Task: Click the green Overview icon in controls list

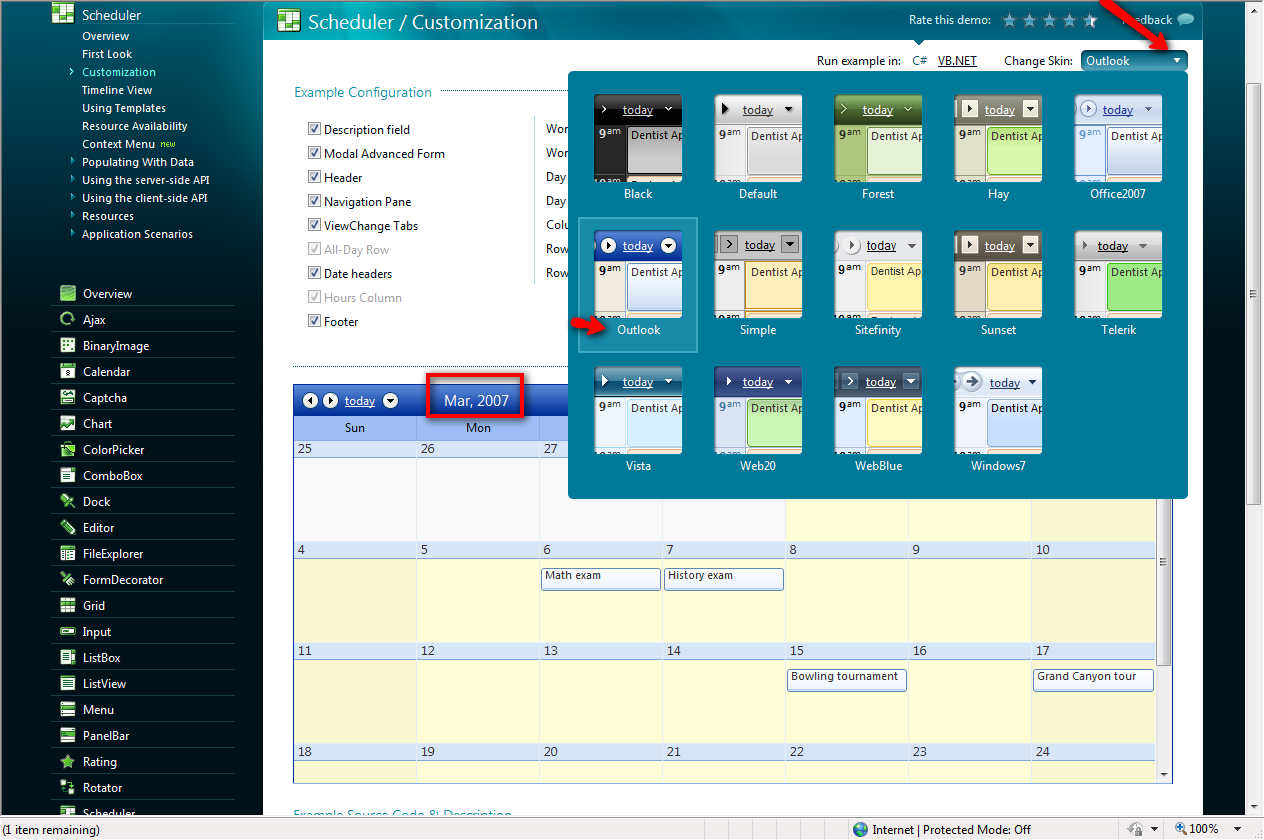Action: [x=68, y=294]
